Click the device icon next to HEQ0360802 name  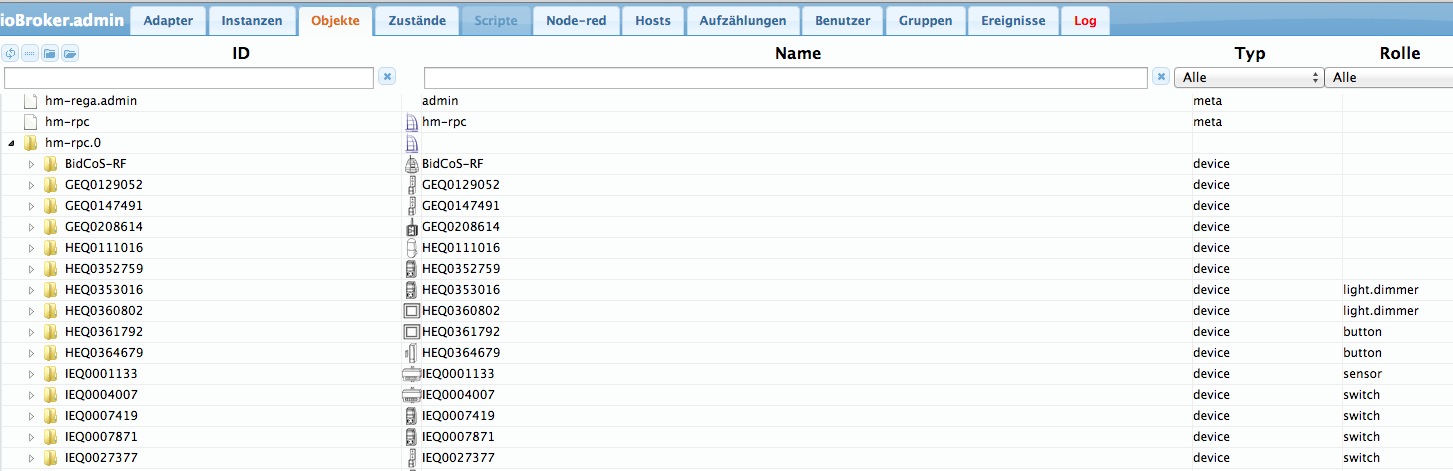point(411,311)
